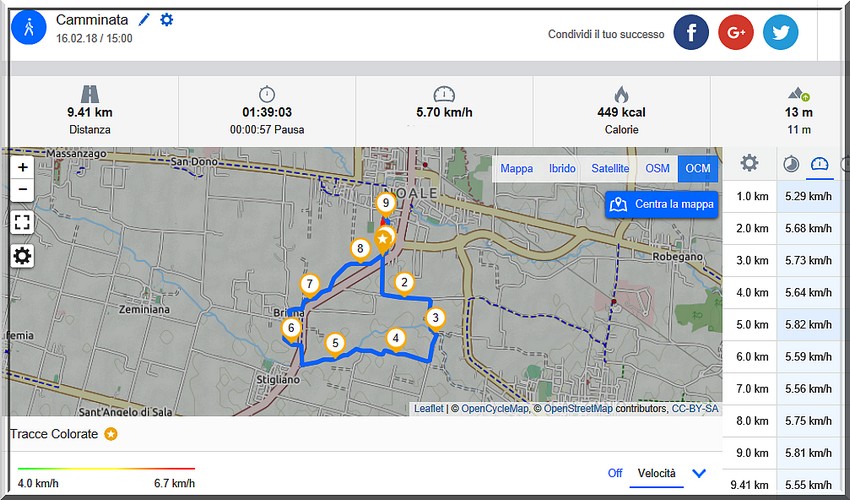Image resolution: width=850 pixels, height=500 pixels.
Task: Click the speed color gradient legend
Action: tap(106, 468)
